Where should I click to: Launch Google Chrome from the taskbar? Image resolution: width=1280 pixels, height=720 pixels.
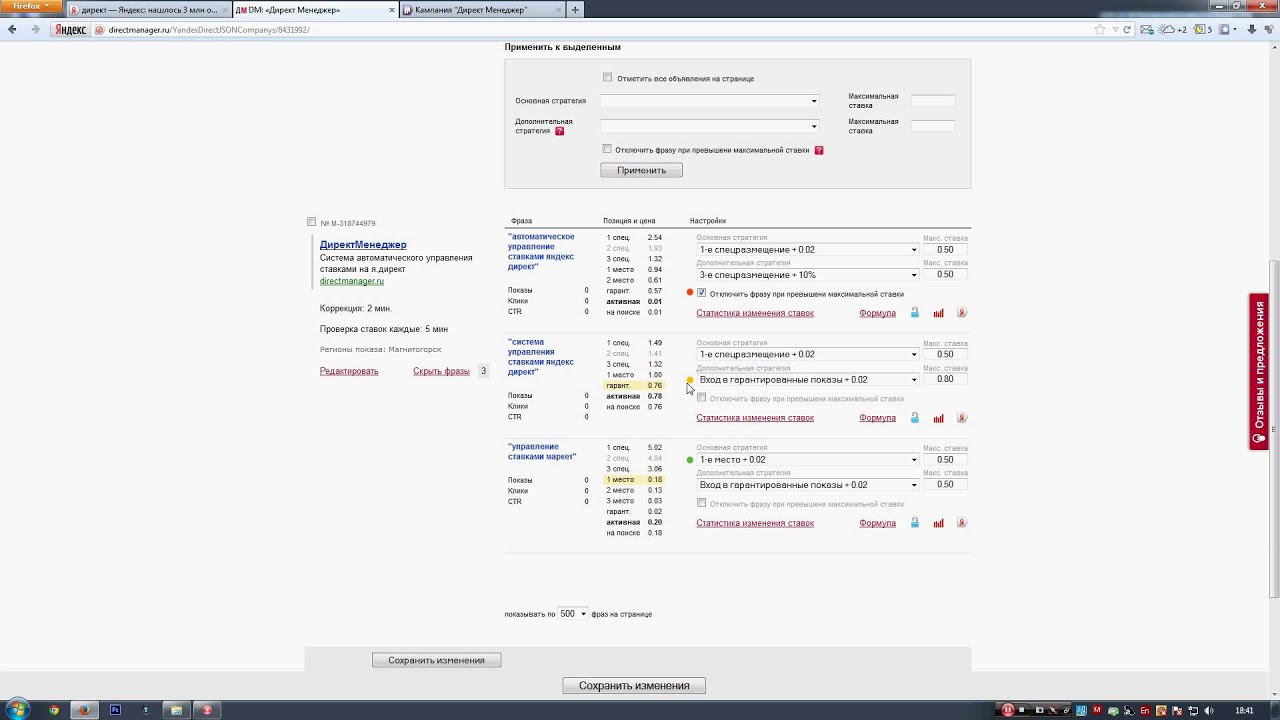click(x=54, y=710)
